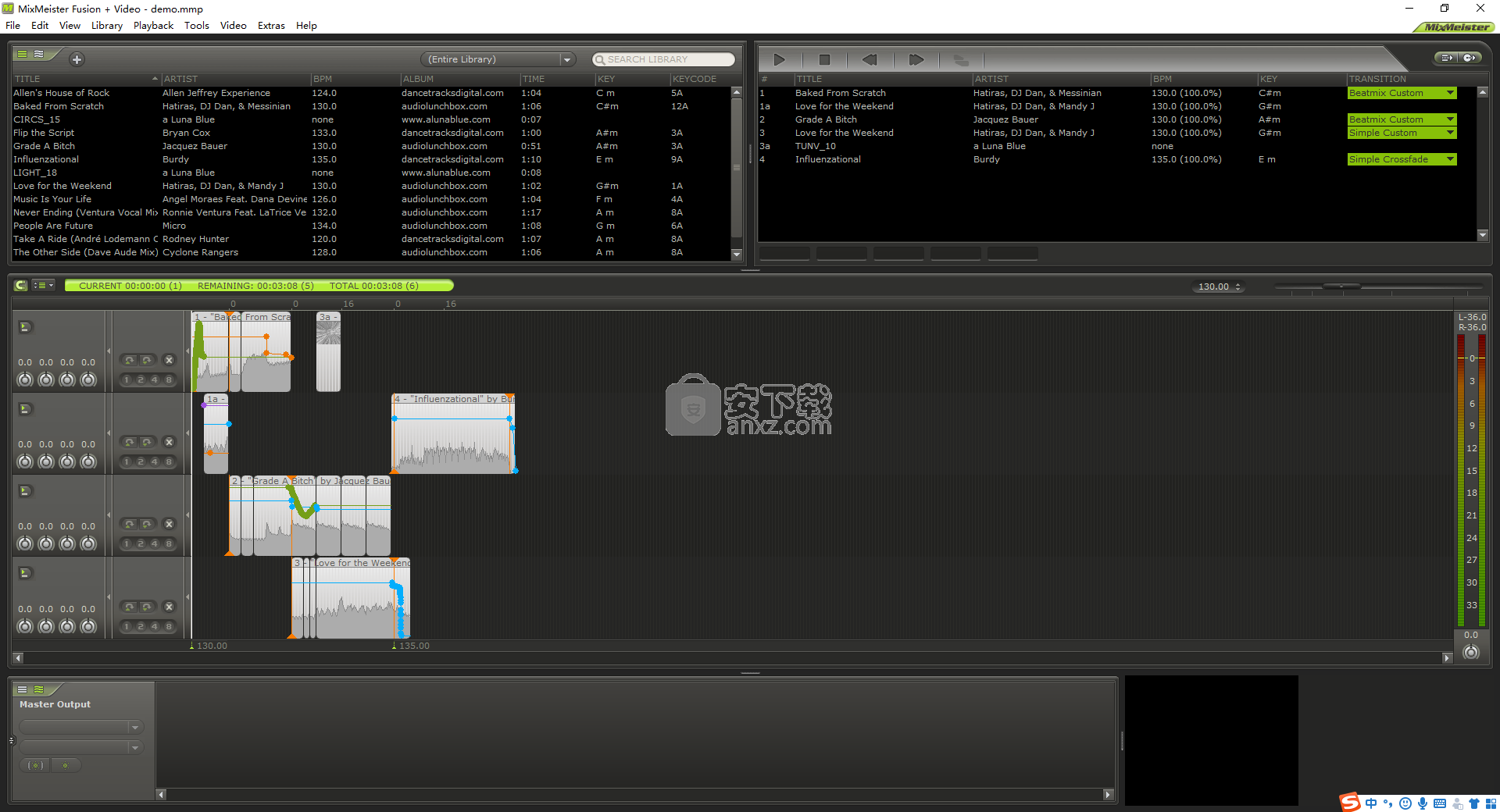Sort library by TITLE column header

point(86,79)
